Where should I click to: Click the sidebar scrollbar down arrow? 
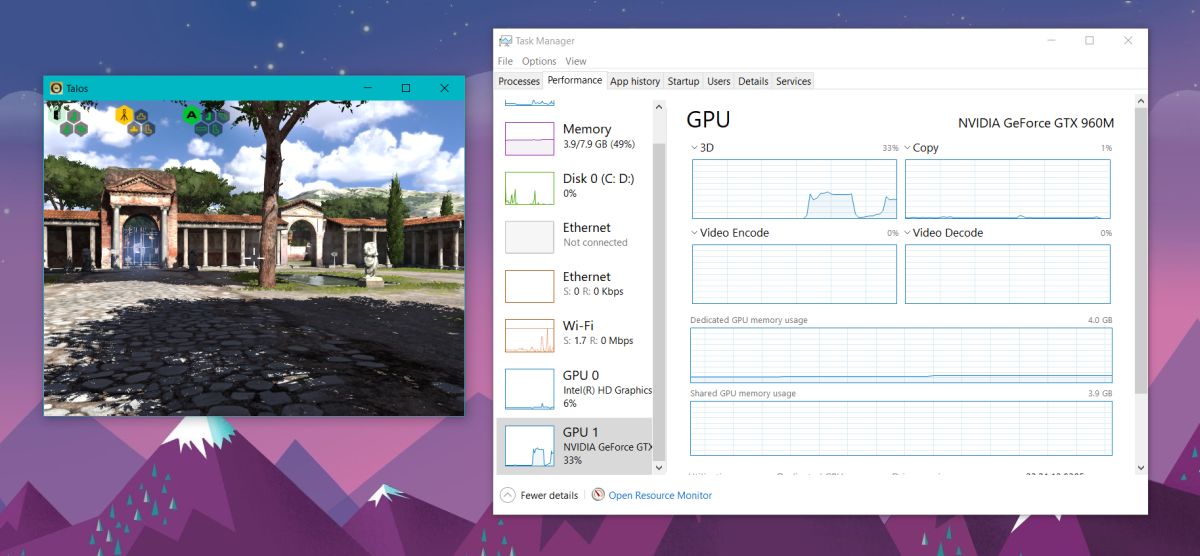click(658, 467)
